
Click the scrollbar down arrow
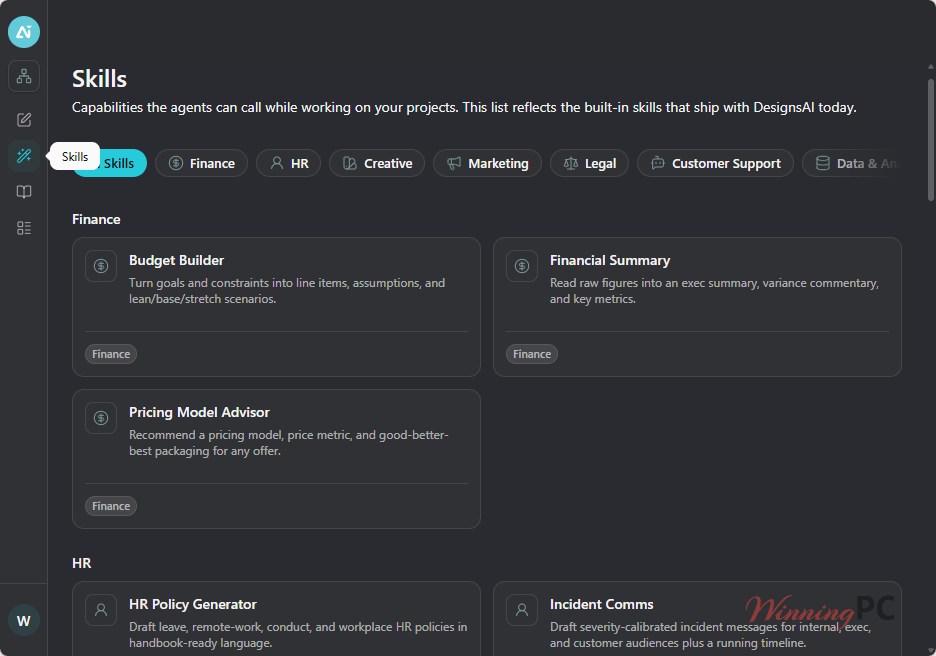click(931, 651)
